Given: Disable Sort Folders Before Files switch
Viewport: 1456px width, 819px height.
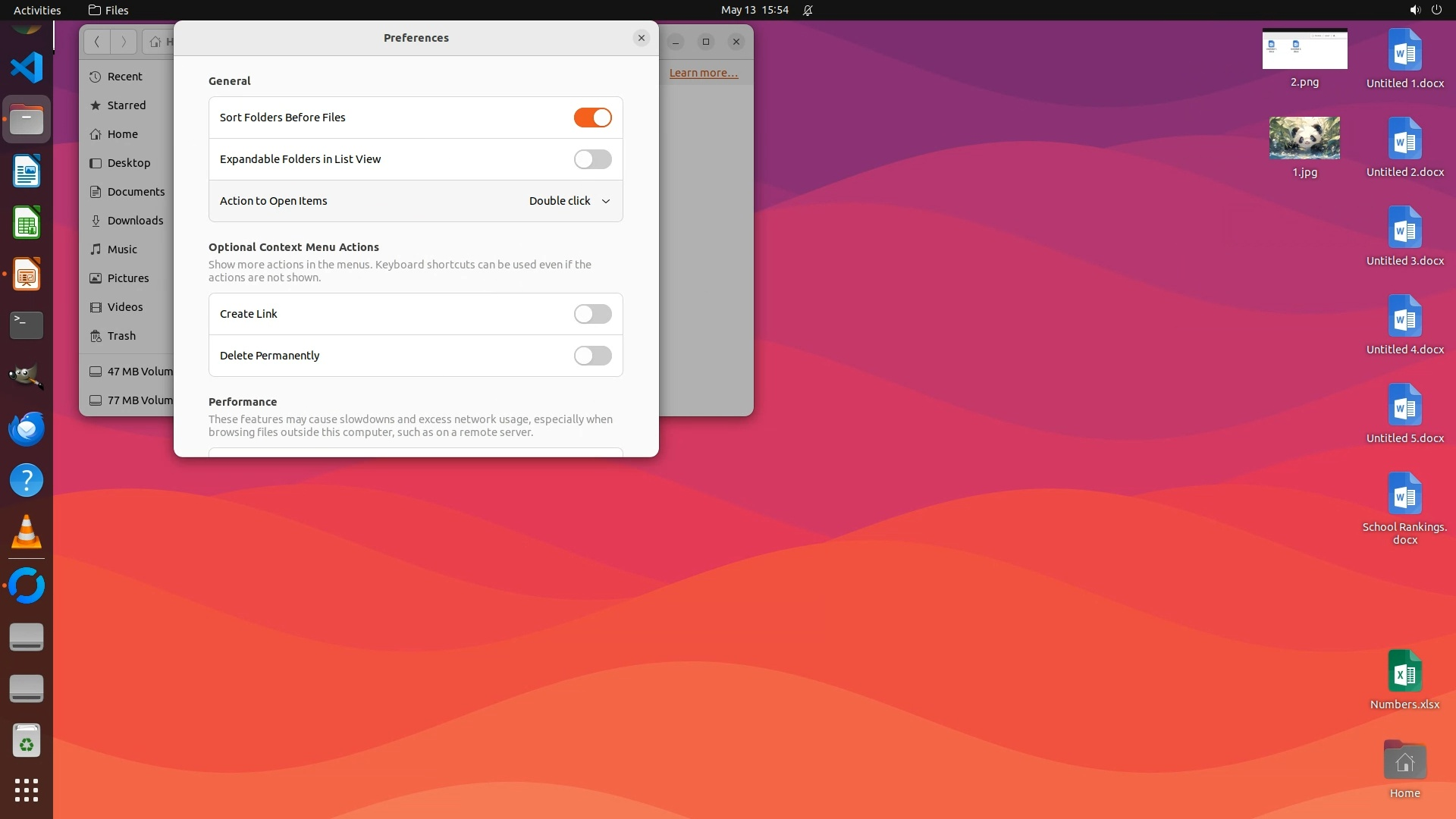Looking at the screenshot, I should (x=592, y=118).
